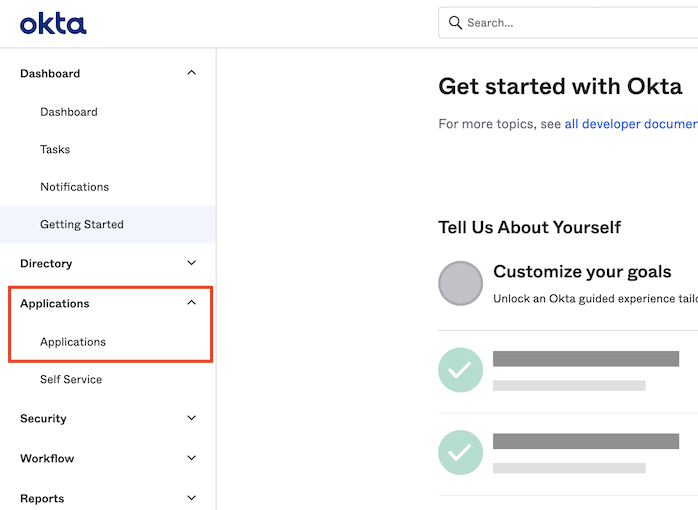Click the search magnifier icon
The image size is (698, 510).
456,23
